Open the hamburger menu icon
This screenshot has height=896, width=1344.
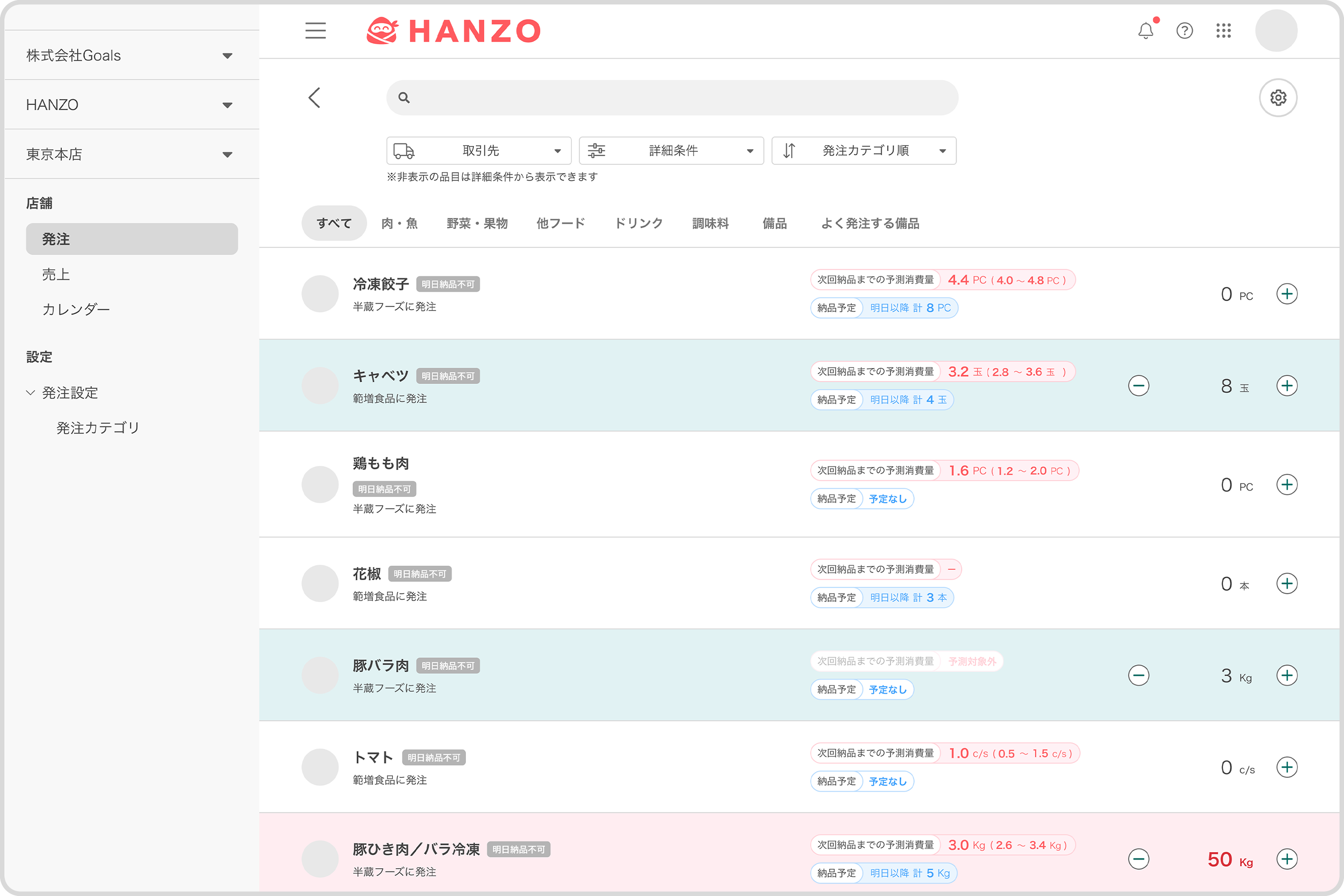[315, 30]
